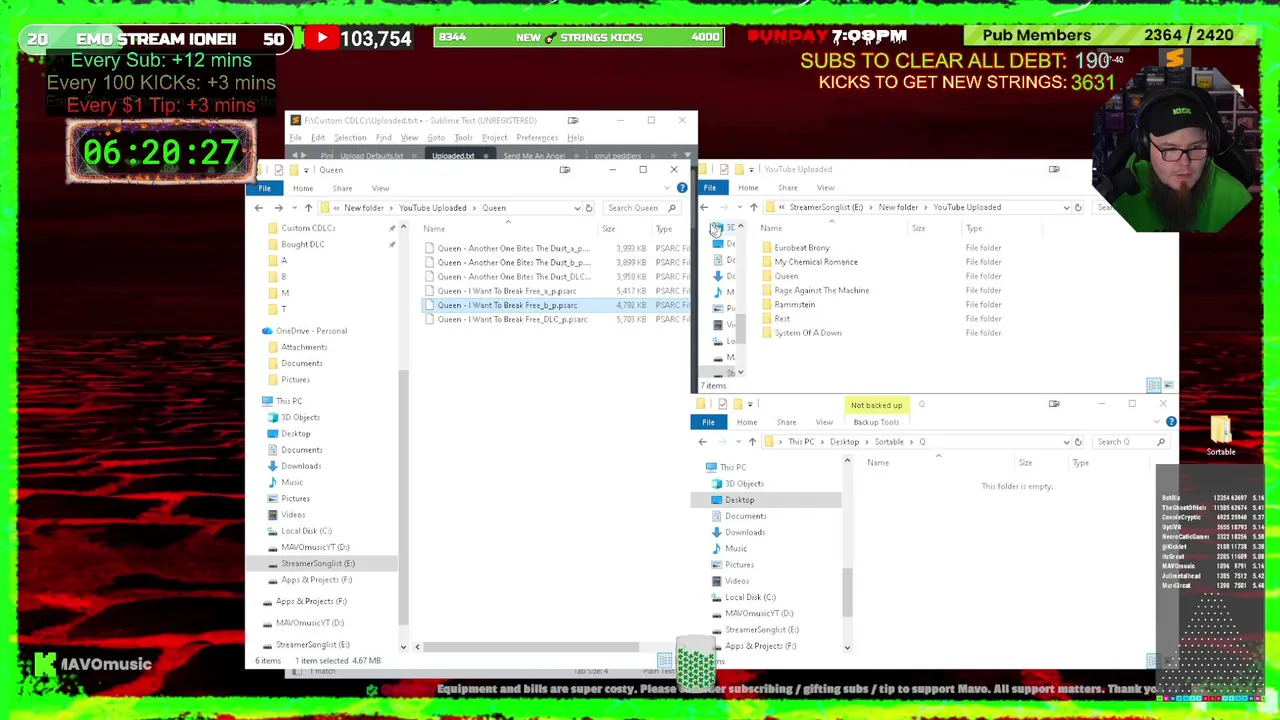Click the Back arrow in Queen window
The width and height of the screenshot is (1280, 720).
coord(259,208)
